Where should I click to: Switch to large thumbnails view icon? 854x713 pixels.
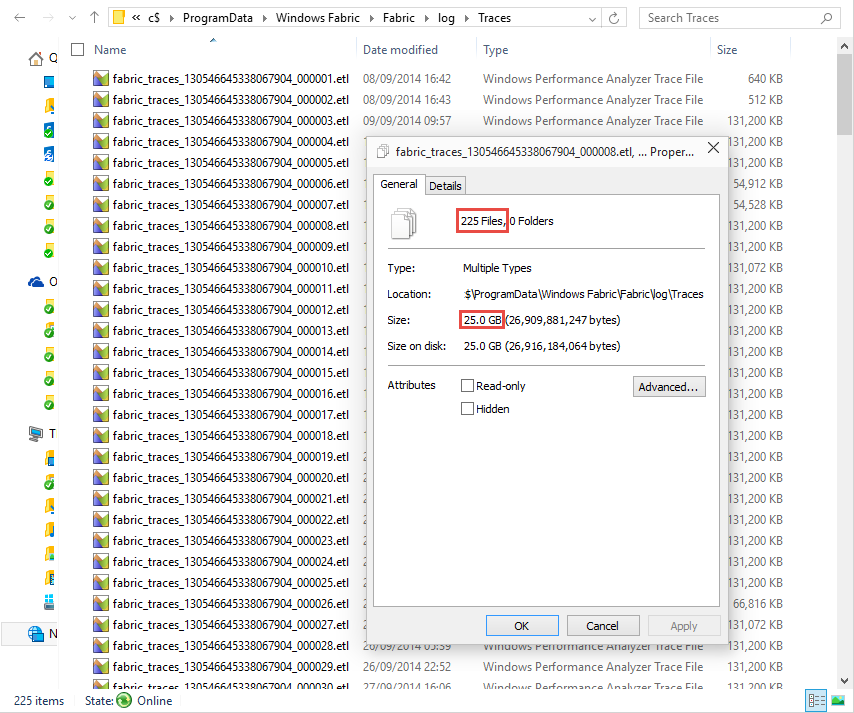click(x=838, y=700)
